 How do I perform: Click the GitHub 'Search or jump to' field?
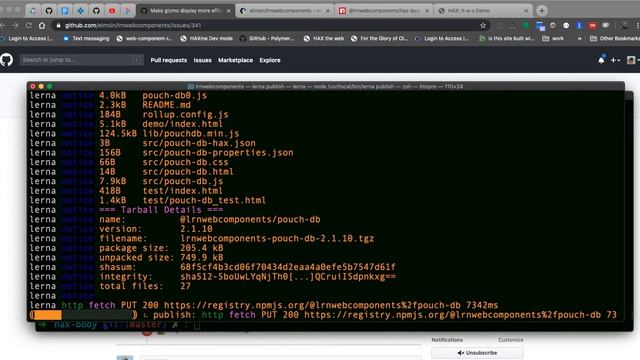(82, 60)
